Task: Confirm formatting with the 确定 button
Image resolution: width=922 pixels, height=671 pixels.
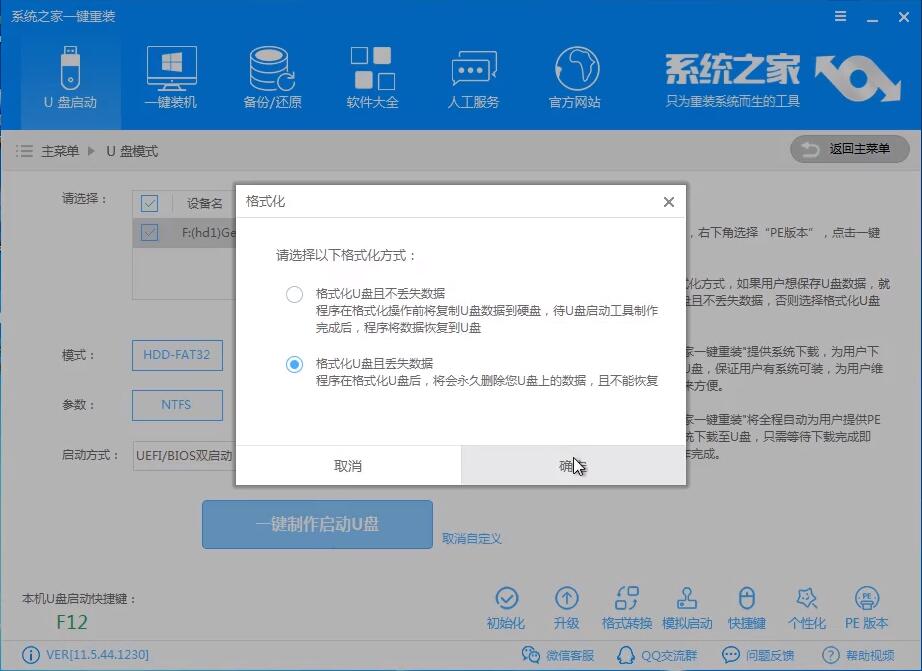Action: tap(574, 465)
